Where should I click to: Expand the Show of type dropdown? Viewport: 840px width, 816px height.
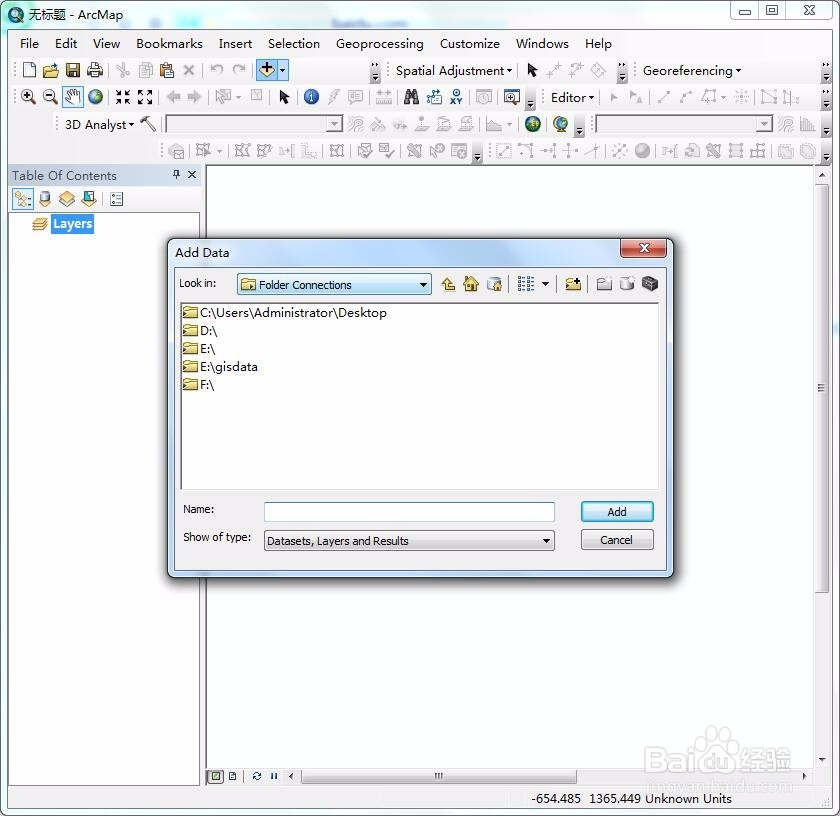tap(546, 541)
